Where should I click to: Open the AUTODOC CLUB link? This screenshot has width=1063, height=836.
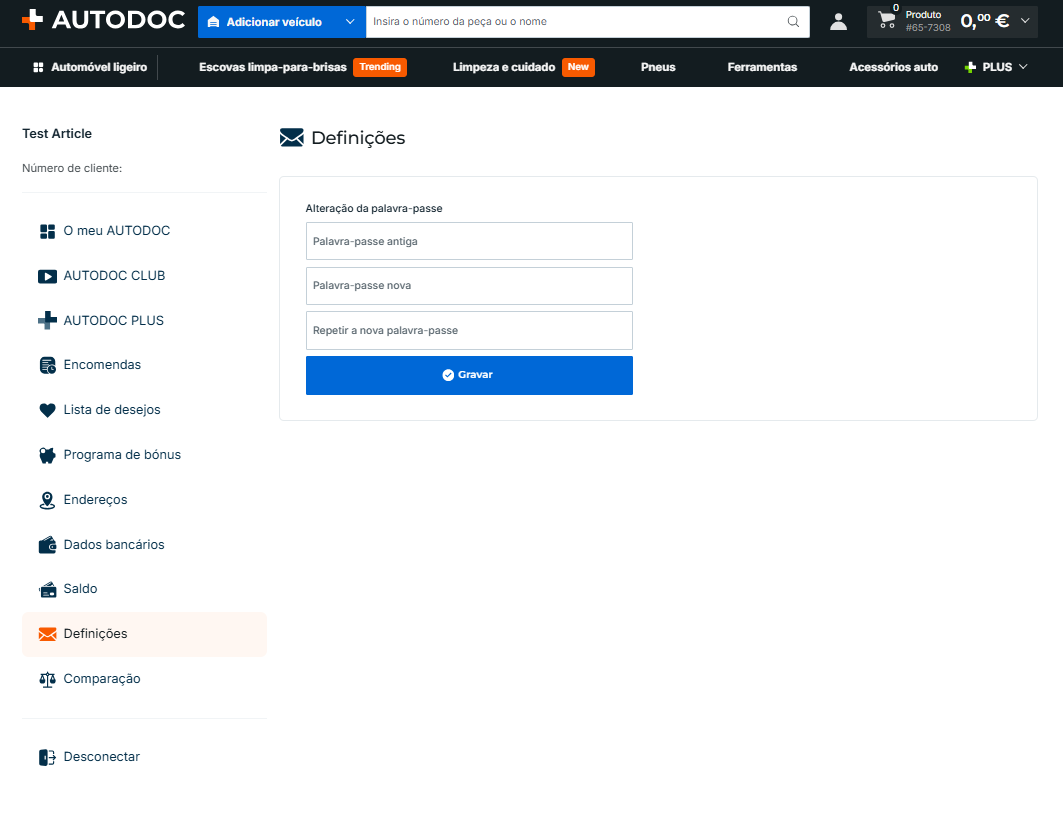click(114, 276)
